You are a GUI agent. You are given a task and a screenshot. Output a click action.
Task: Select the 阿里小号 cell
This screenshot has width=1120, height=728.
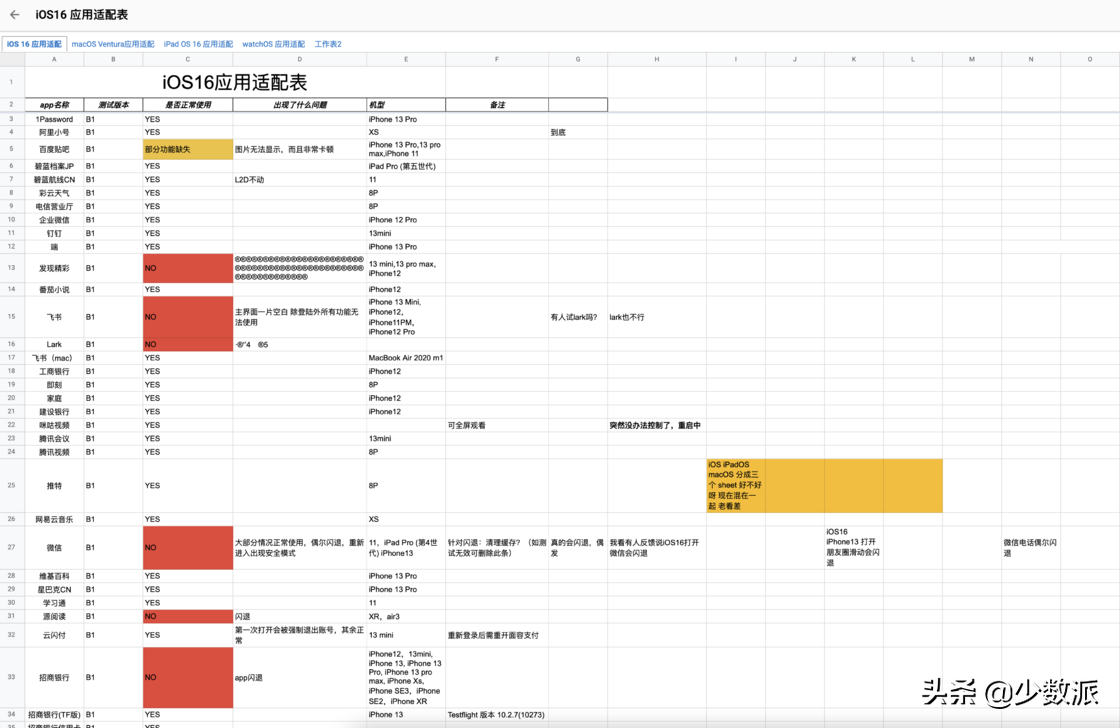coord(54,132)
